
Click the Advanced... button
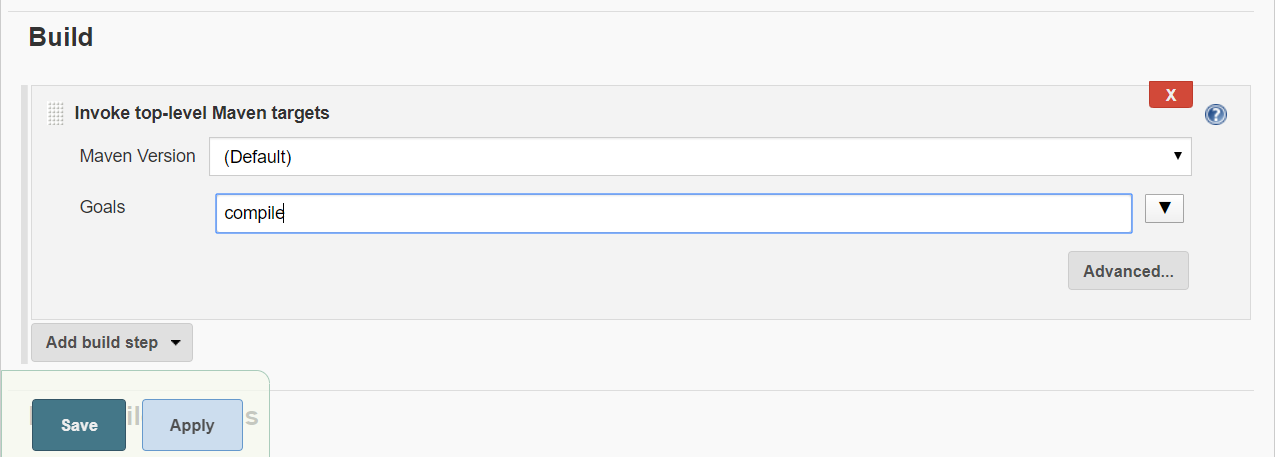[x=1127, y=271]
